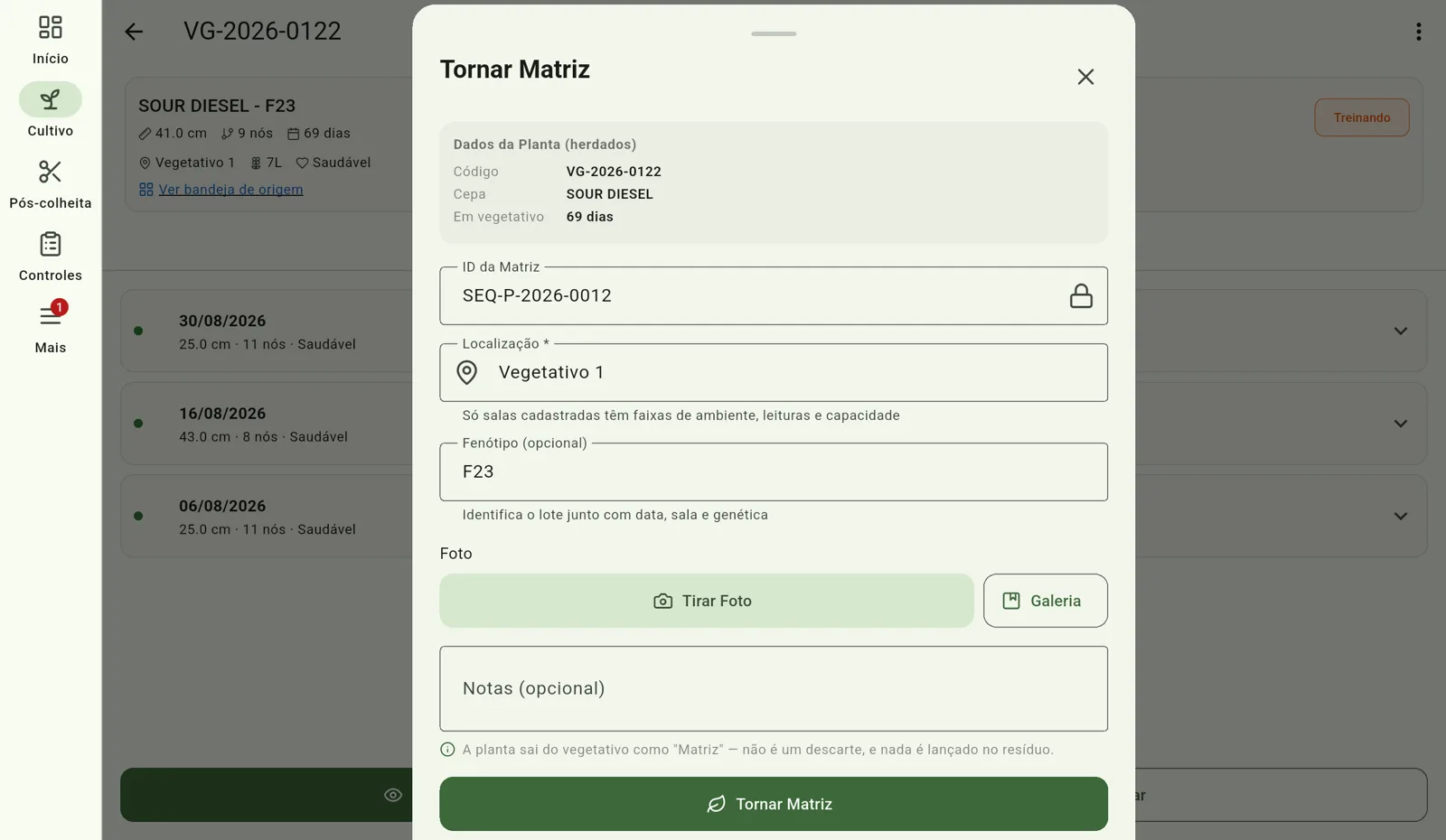Image resolution: width=1446 pixels, height=840 pixels.
Task: Tap the Tirar Foto button
Action: (x=707, y=601)
